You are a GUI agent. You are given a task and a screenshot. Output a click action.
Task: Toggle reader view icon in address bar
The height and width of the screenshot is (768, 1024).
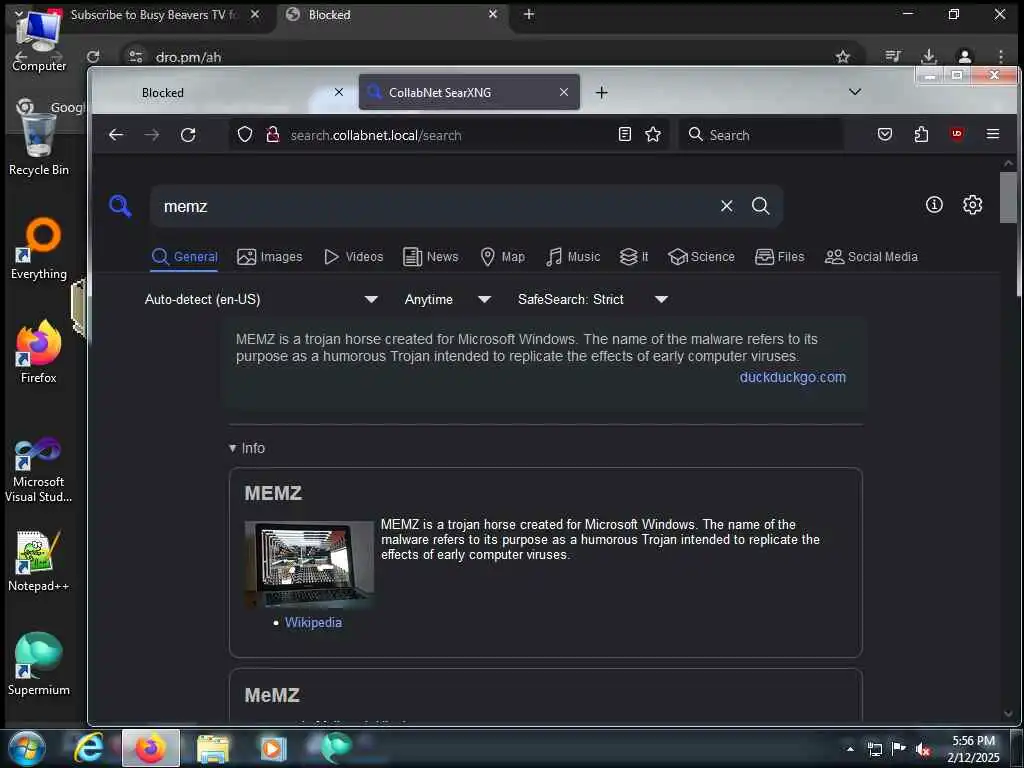[x=625, y=135]
